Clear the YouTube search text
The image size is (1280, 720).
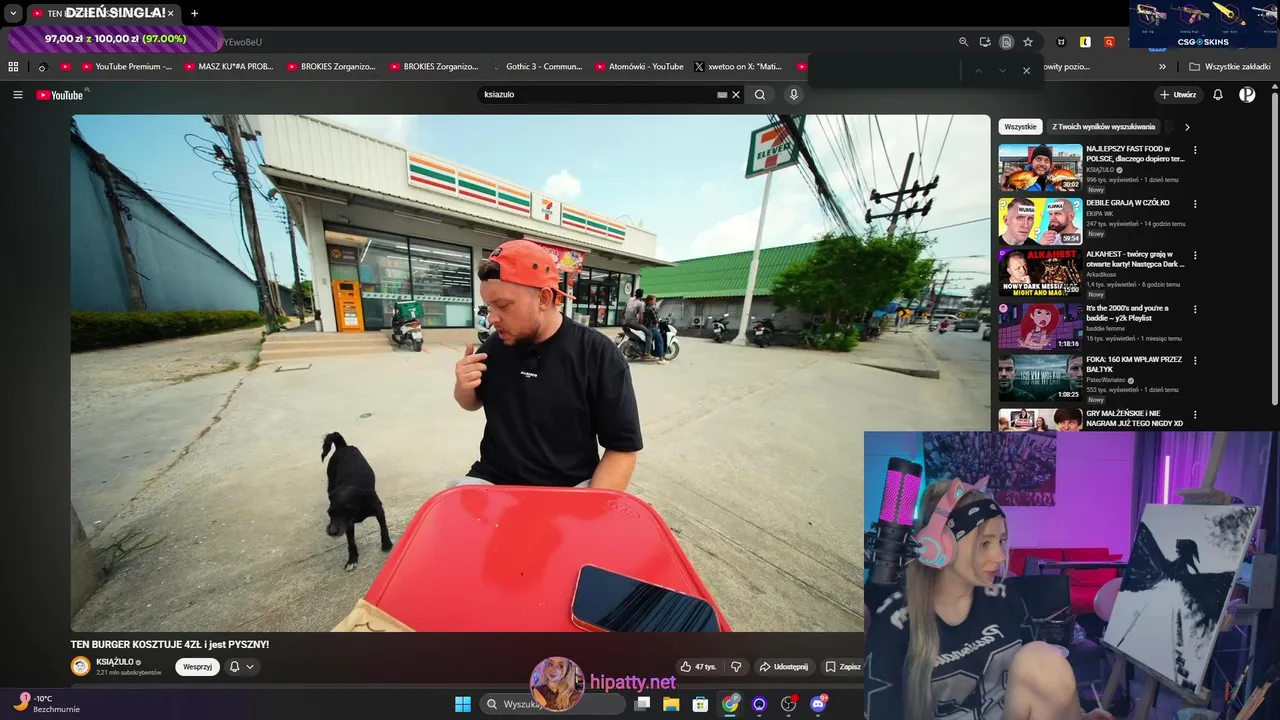pos(736,95)
